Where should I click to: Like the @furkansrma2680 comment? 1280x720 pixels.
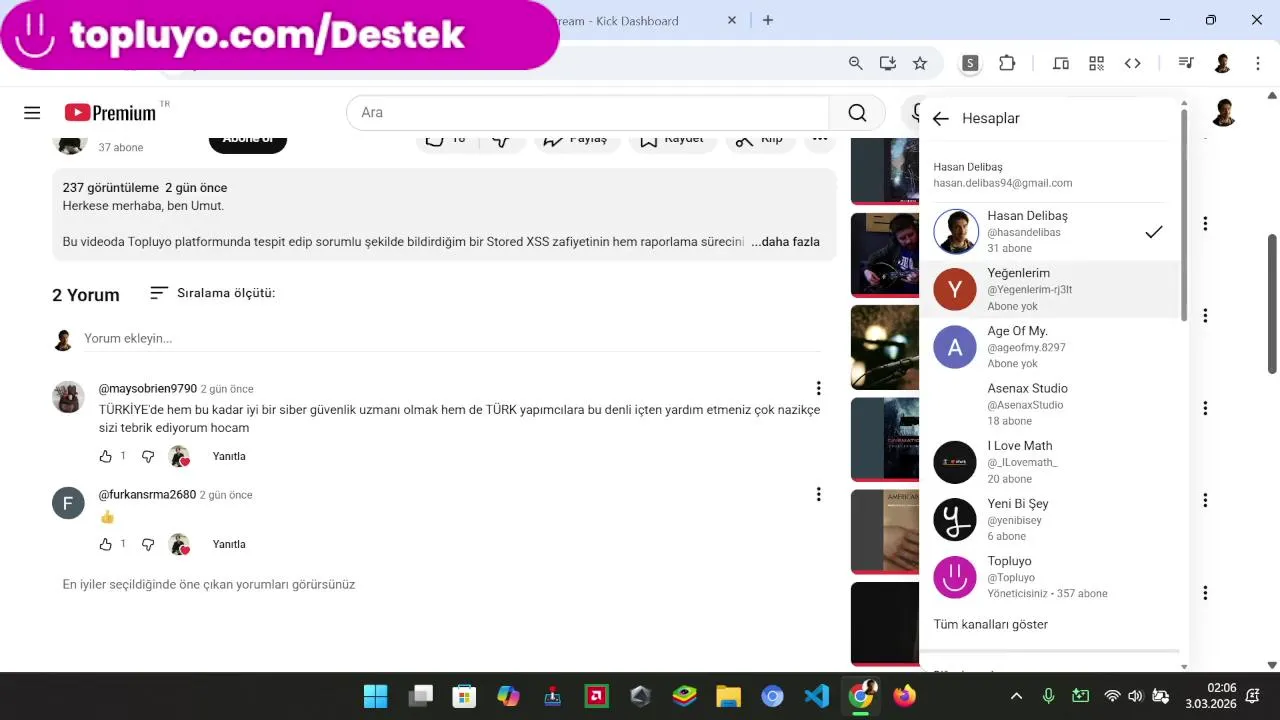point(106,544)
